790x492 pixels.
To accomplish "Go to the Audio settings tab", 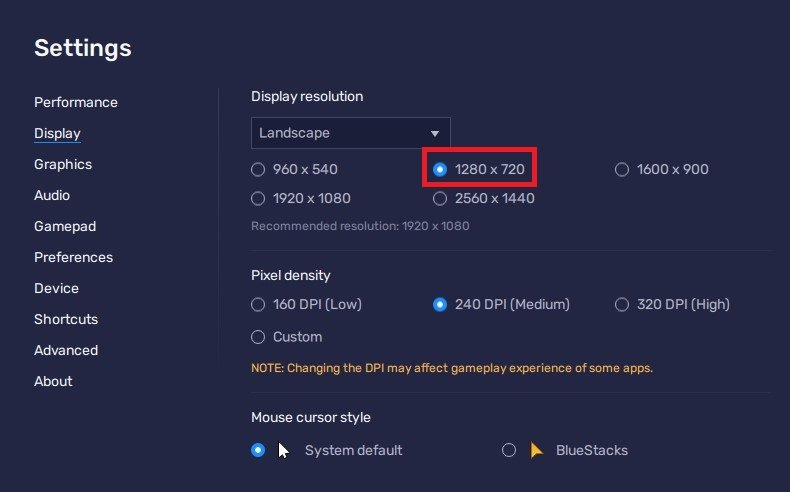I will 52,195.
